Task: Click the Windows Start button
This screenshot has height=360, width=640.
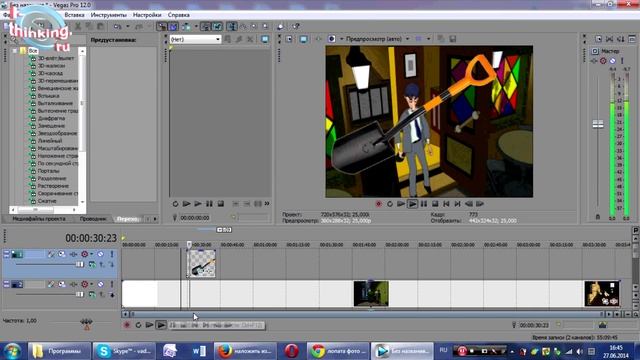Action: click(12, 351)
